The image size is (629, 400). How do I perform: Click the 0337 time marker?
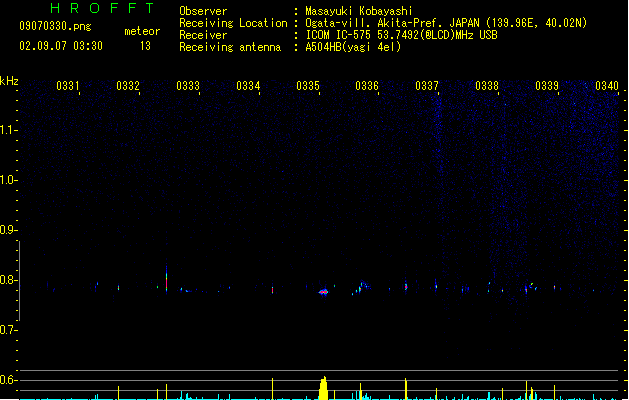427,86
